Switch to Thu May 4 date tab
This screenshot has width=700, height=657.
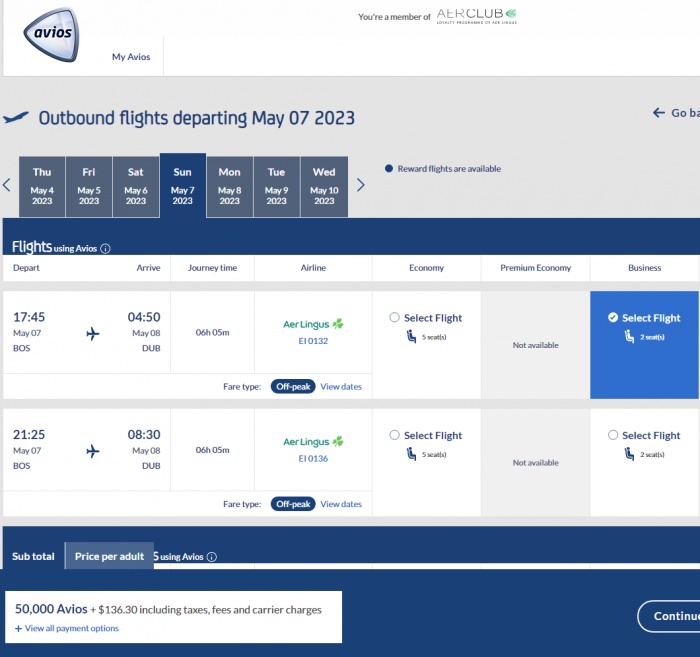click(x=42, y=187)
